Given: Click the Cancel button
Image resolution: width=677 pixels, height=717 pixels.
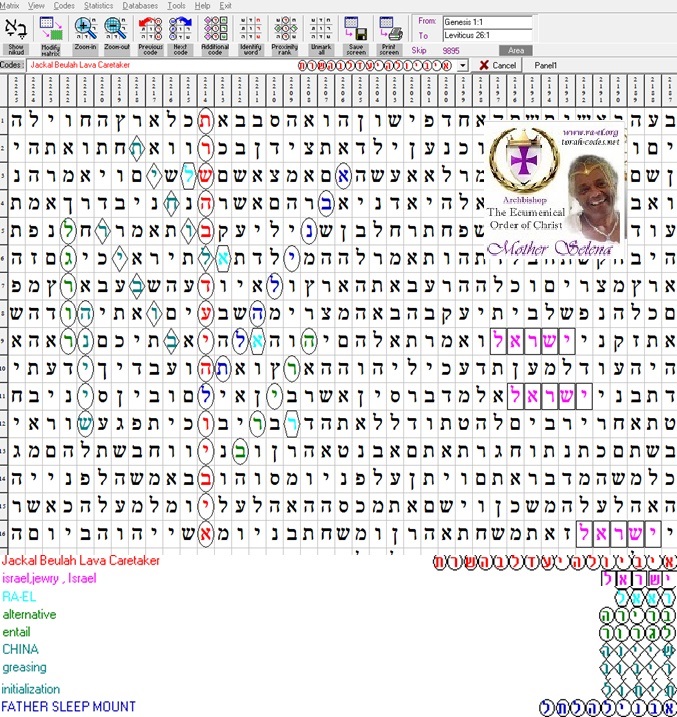Looking at the screenshot, I should pyautogui.click(x=497, y=65).
